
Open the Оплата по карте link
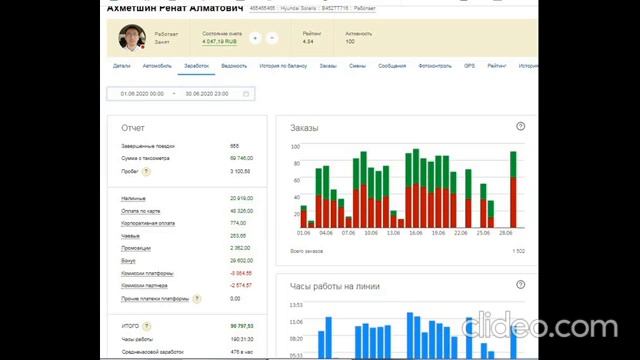pyautogui.click(x=140, y=211)
